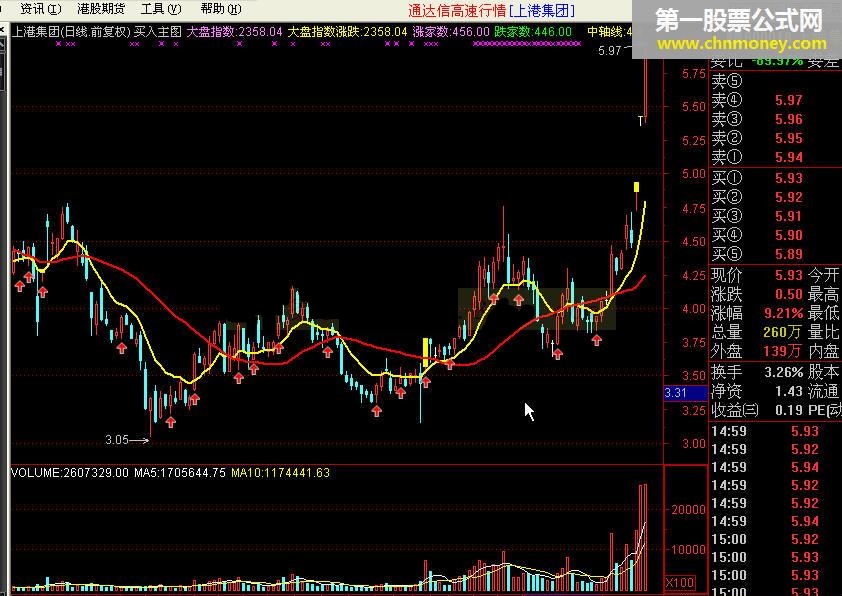The height and width of the screenshot is (596, 842).
Task: Click the 收益(三) 0.19 value
Action: pyautogui.click(x=789, y=410)
